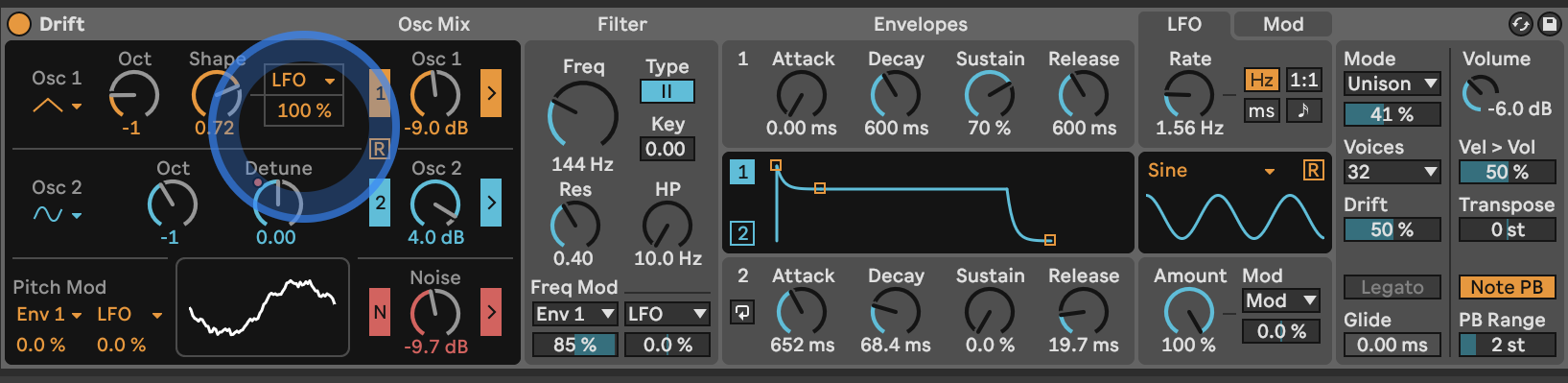Show envelope 2 in the display

pyautogui.click(x=742, y=233)
